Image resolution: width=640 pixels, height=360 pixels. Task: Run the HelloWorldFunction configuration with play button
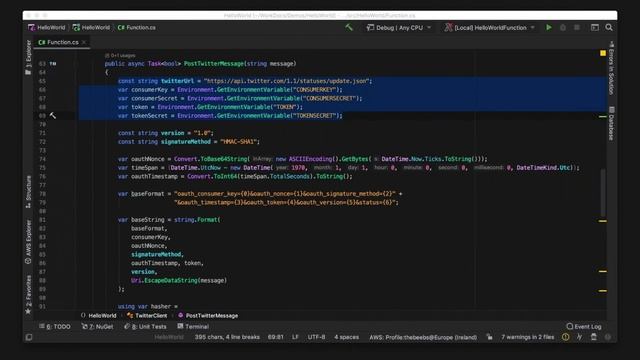549,27
